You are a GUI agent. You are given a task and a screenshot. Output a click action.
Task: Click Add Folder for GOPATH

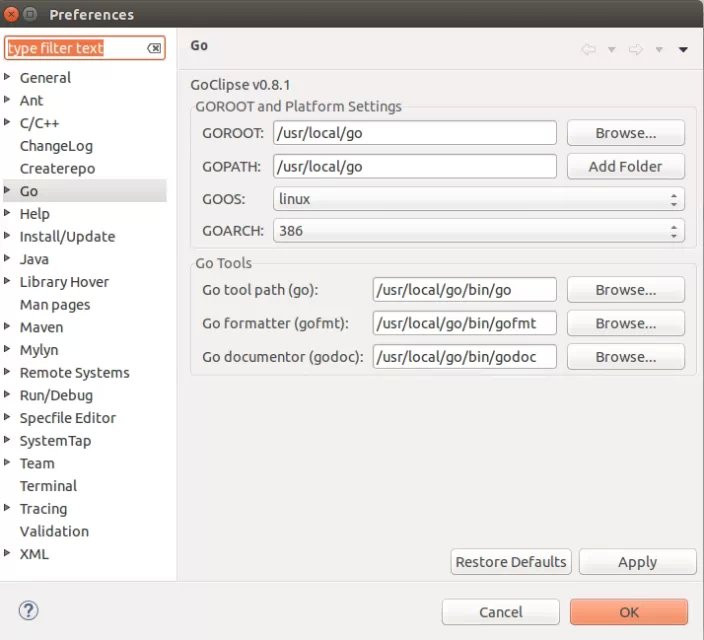pyautogui.click(x=625, y=167)
